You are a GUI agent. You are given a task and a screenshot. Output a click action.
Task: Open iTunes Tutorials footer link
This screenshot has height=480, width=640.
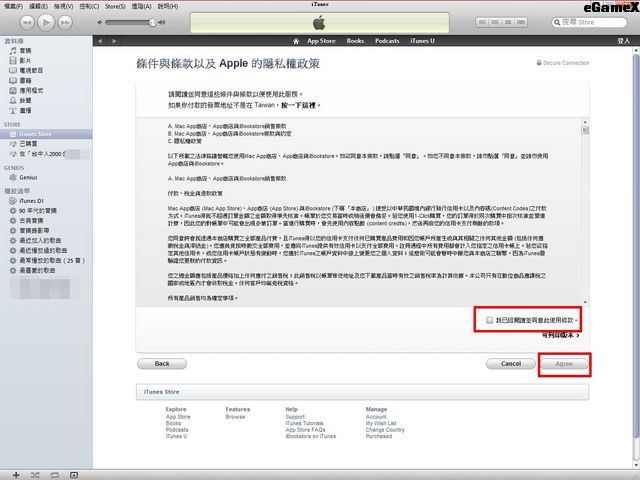[304, 423]
